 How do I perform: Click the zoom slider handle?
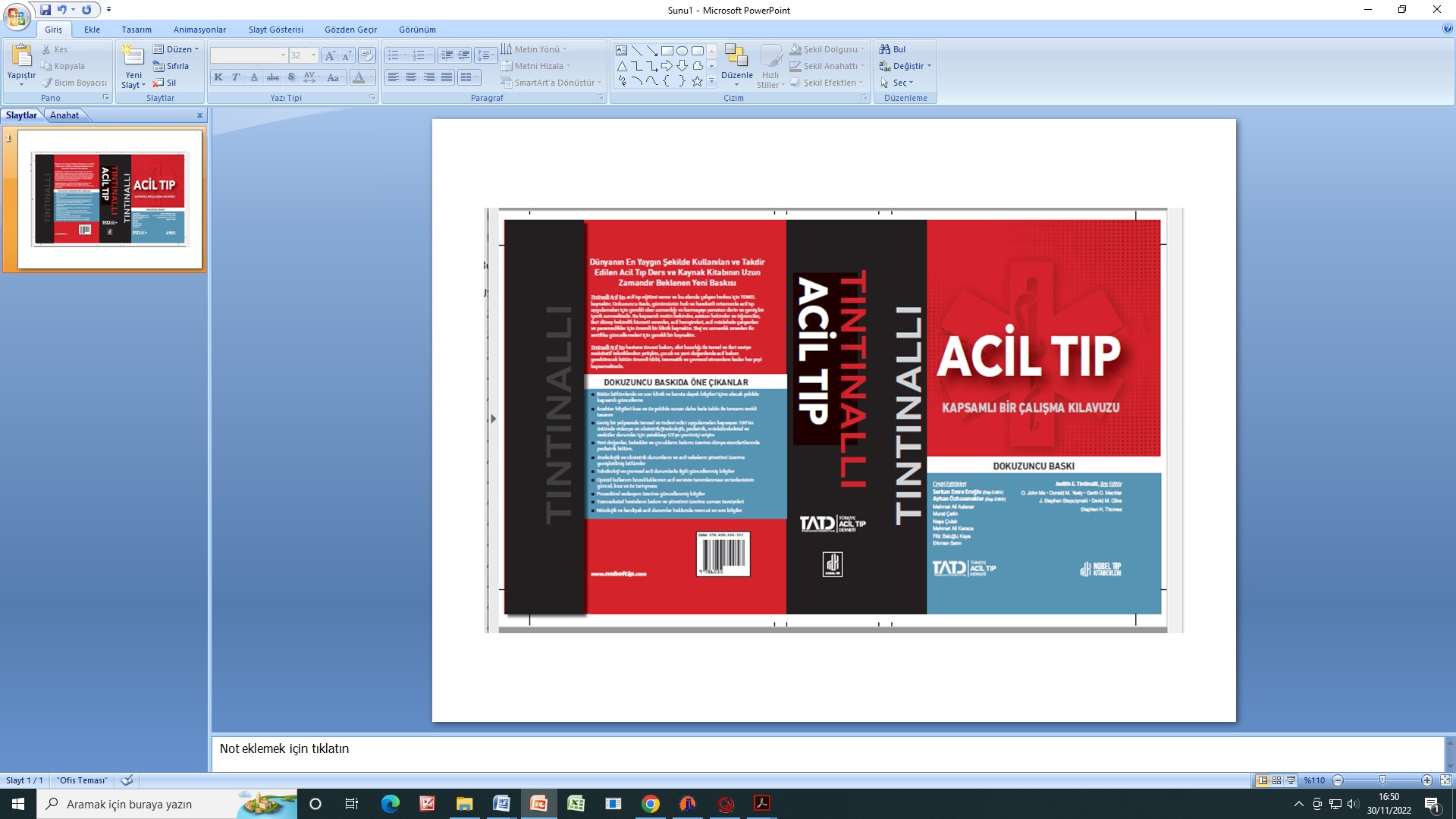[1382, 780]
